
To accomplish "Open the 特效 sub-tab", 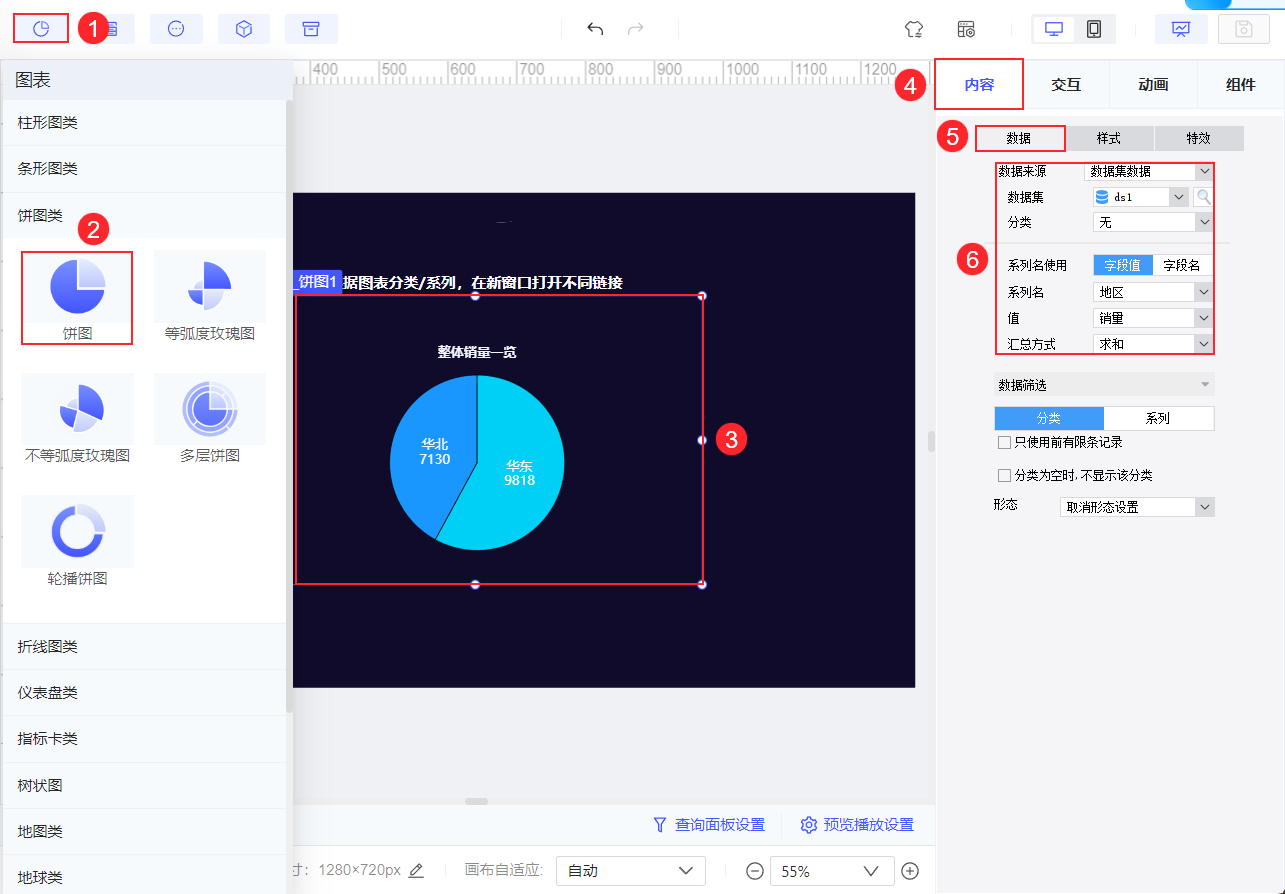I will pos(1198,138).
